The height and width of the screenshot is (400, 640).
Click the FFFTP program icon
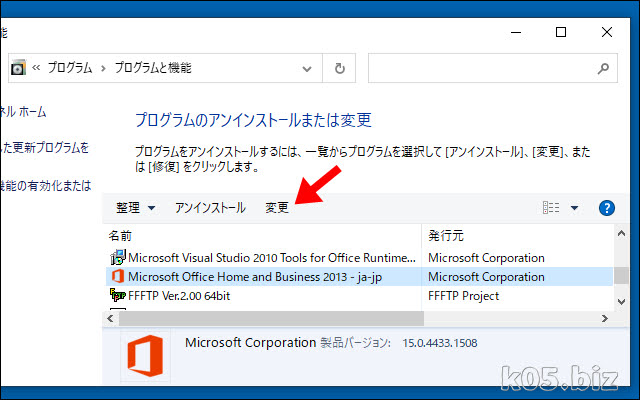pyautogui.click(x=118, y=295)
